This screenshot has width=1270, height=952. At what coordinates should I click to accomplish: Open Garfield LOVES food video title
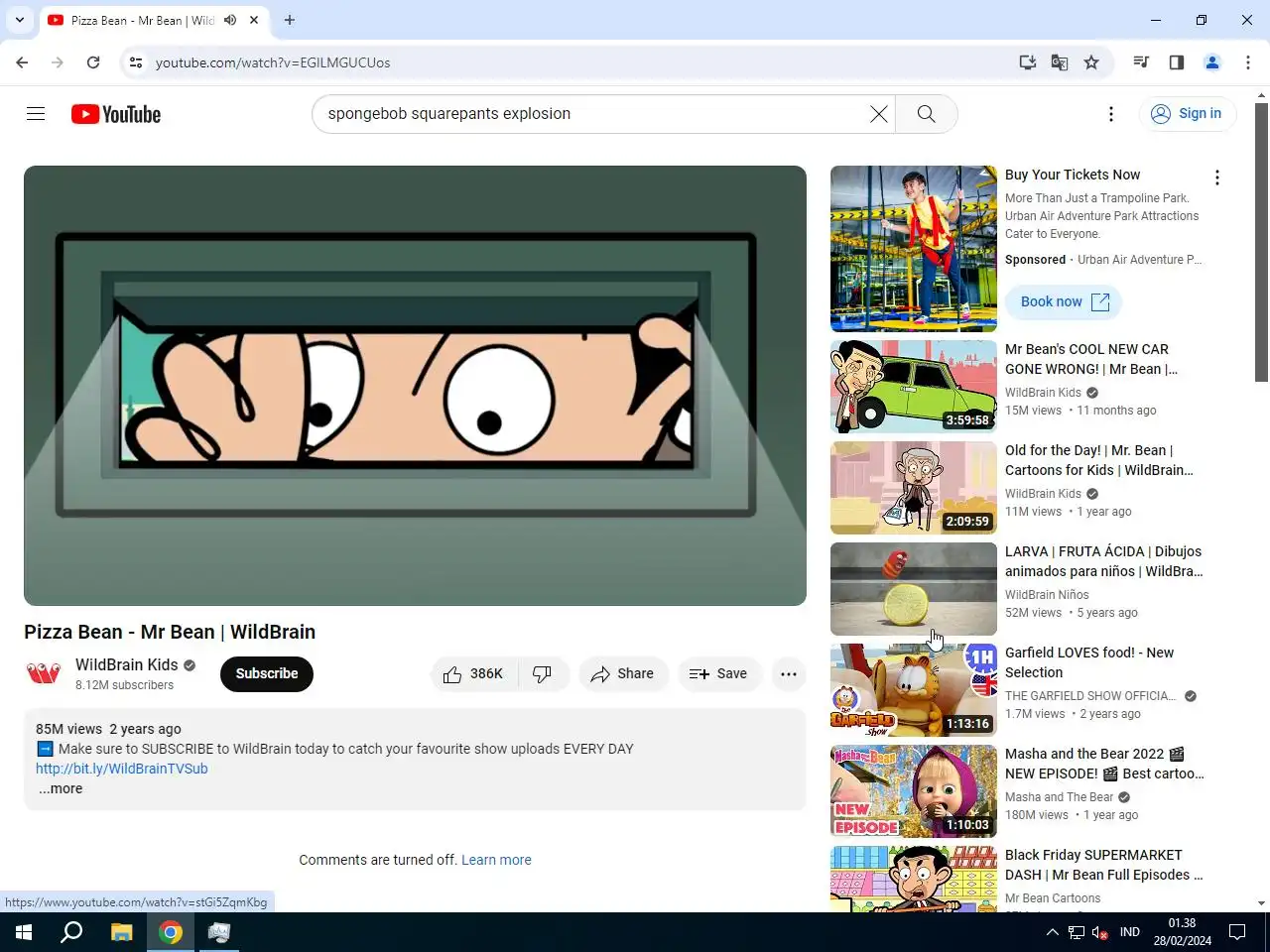(1089, 662)
